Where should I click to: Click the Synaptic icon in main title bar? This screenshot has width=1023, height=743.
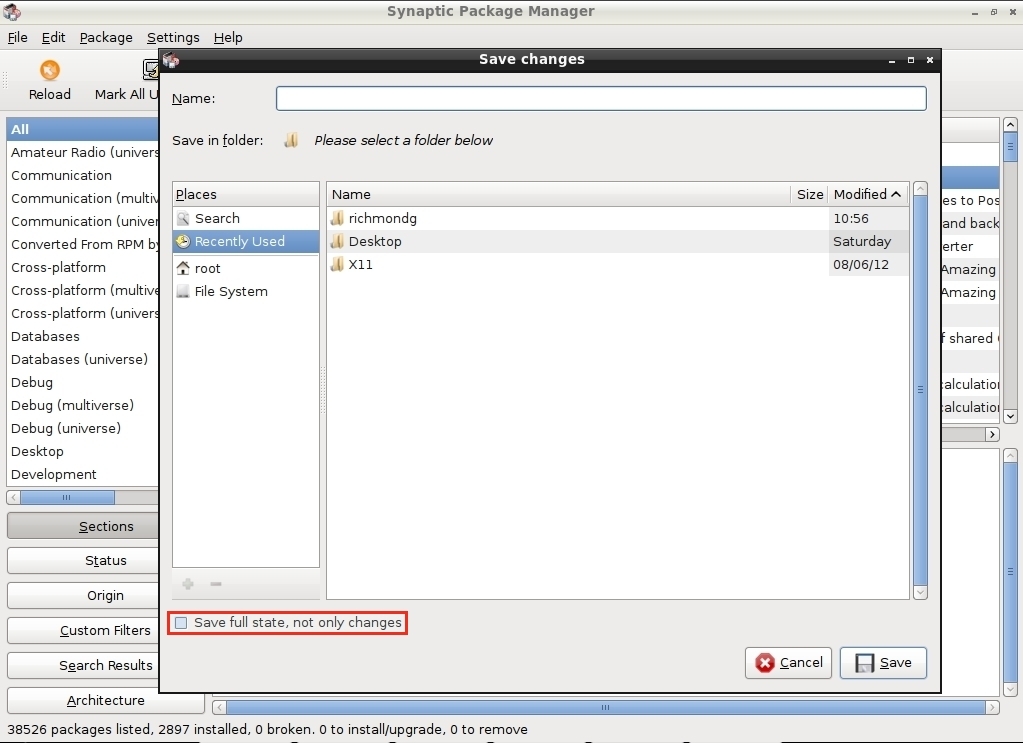(x=12, y=11)
